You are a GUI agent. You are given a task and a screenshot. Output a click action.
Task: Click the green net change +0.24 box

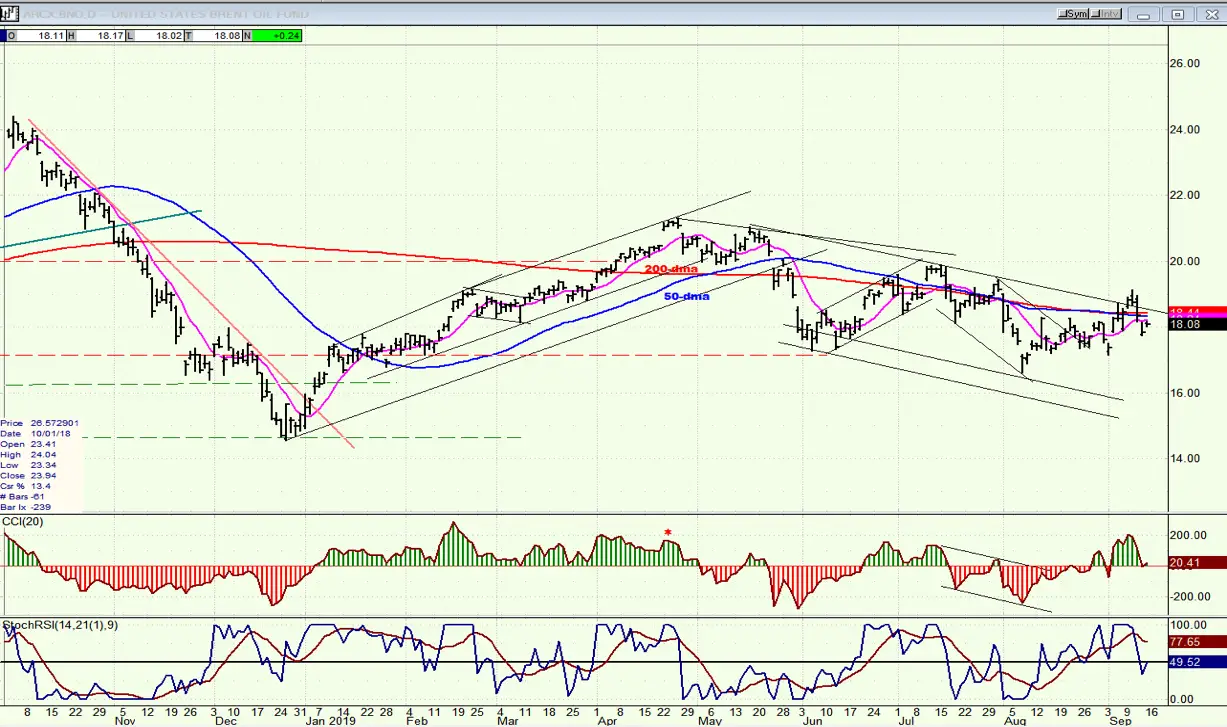click(x=277, y=36)
